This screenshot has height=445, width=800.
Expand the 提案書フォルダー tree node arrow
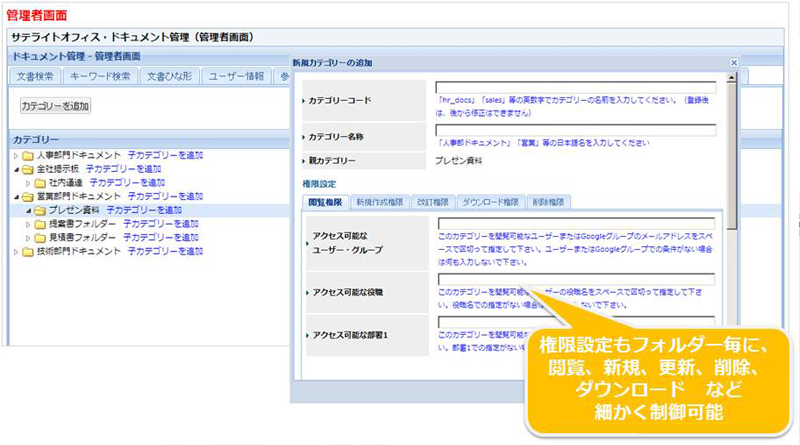point(27,225)
